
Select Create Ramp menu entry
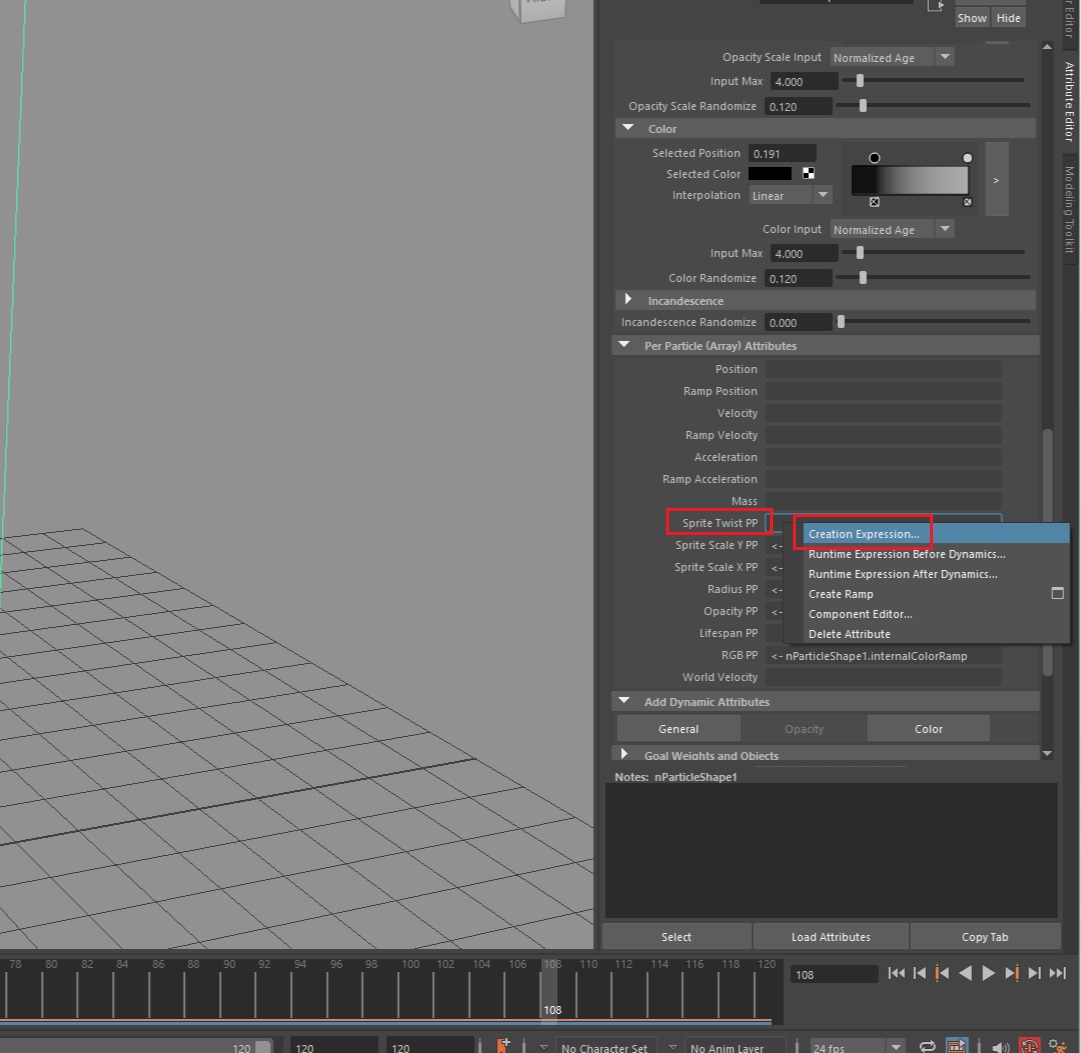[840, 594]
